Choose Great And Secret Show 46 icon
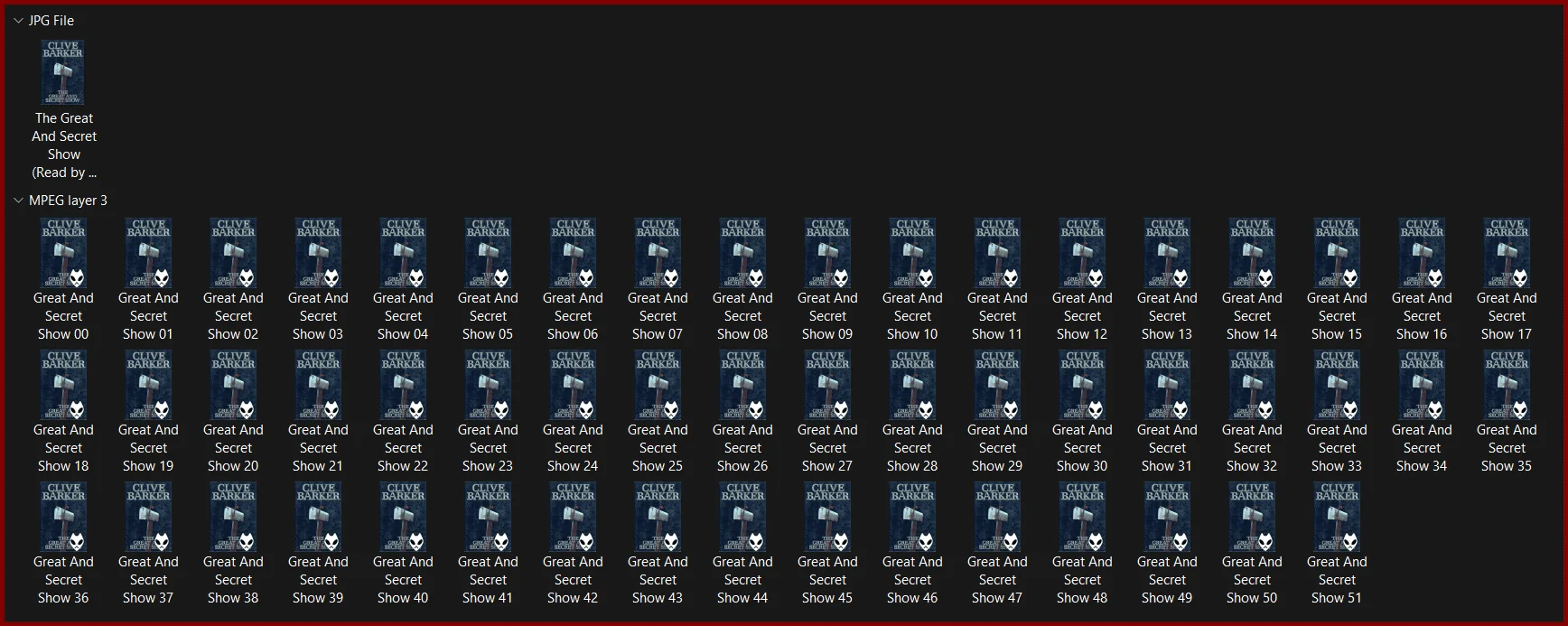This screenshot has height=626, width=1568. click(912, 517)
